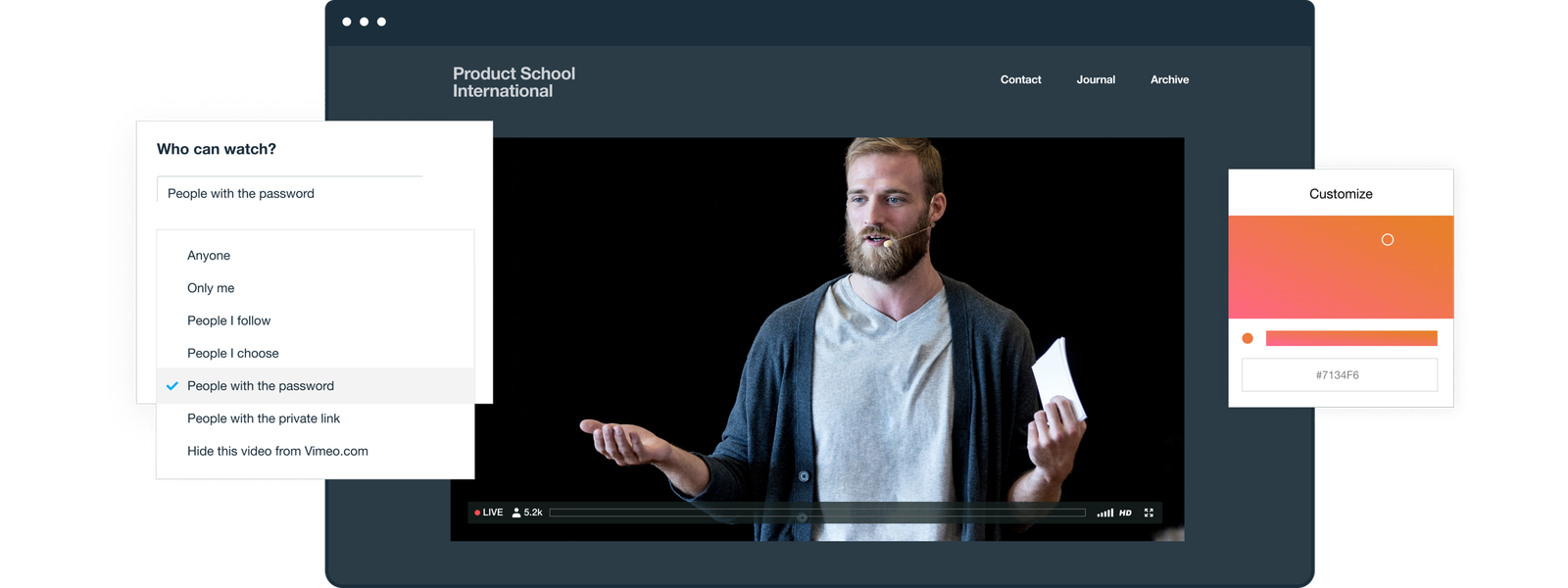Click the orange-pink hue slider bar

(1350, 338)
